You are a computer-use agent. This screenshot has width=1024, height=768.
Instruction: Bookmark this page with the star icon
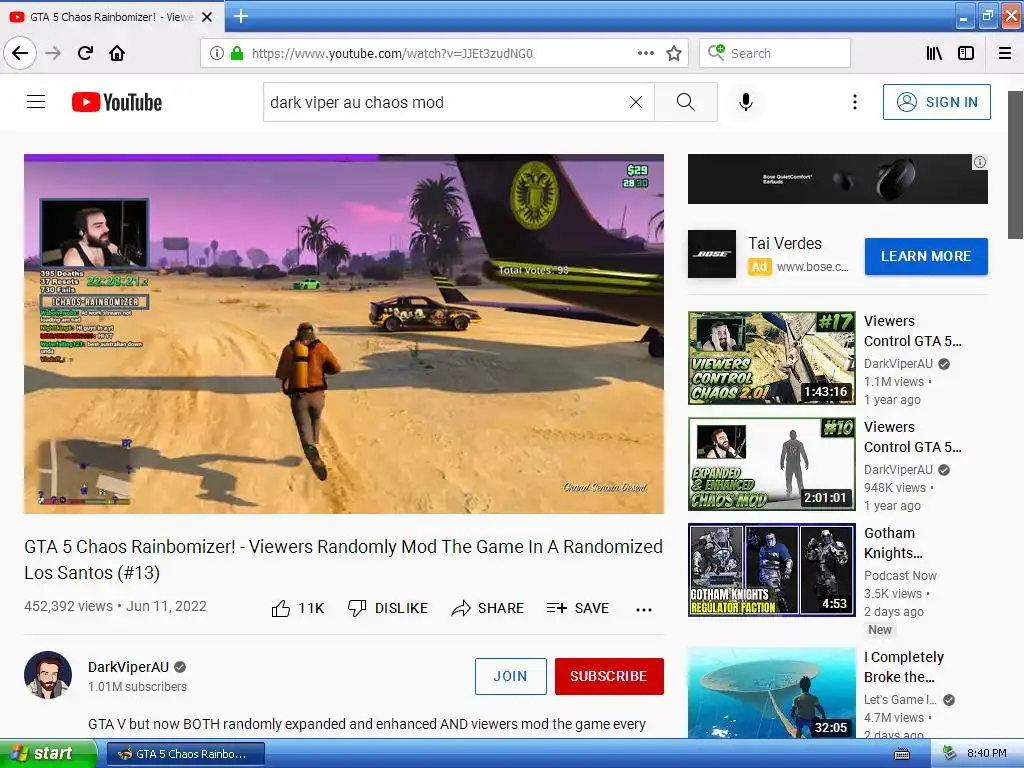pyautogui.click(x=674, y=54)
